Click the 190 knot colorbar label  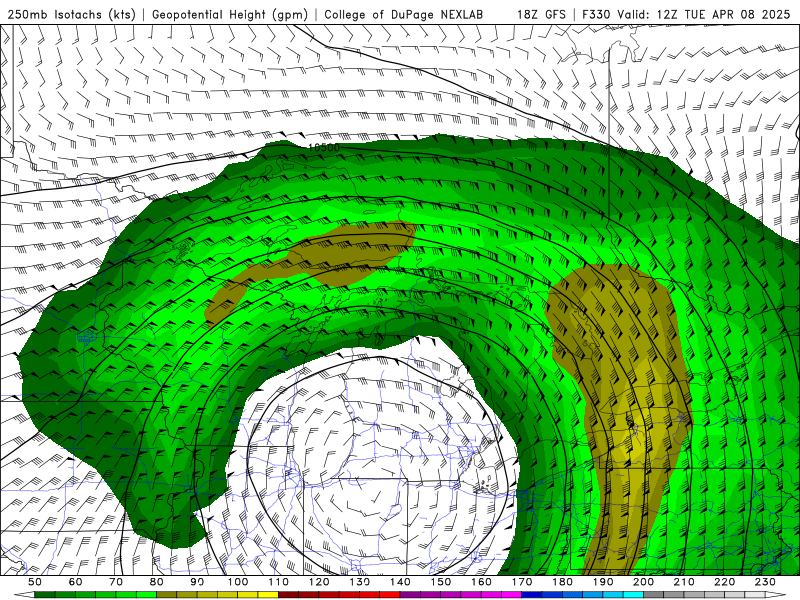pos(603,582)
